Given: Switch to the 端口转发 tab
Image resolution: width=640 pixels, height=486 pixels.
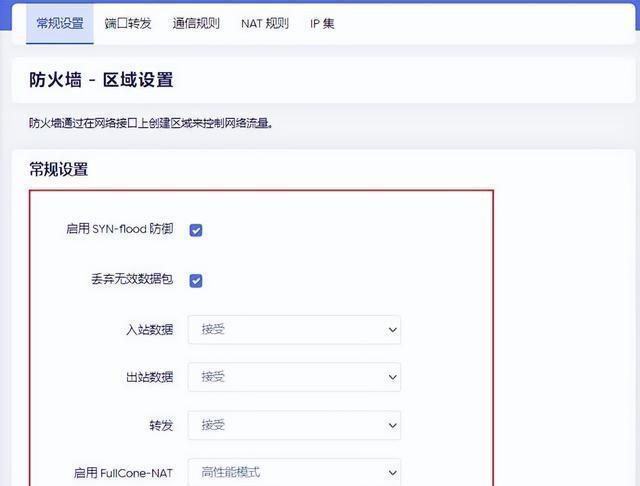Looking at the screenshot, I should 127,23.
